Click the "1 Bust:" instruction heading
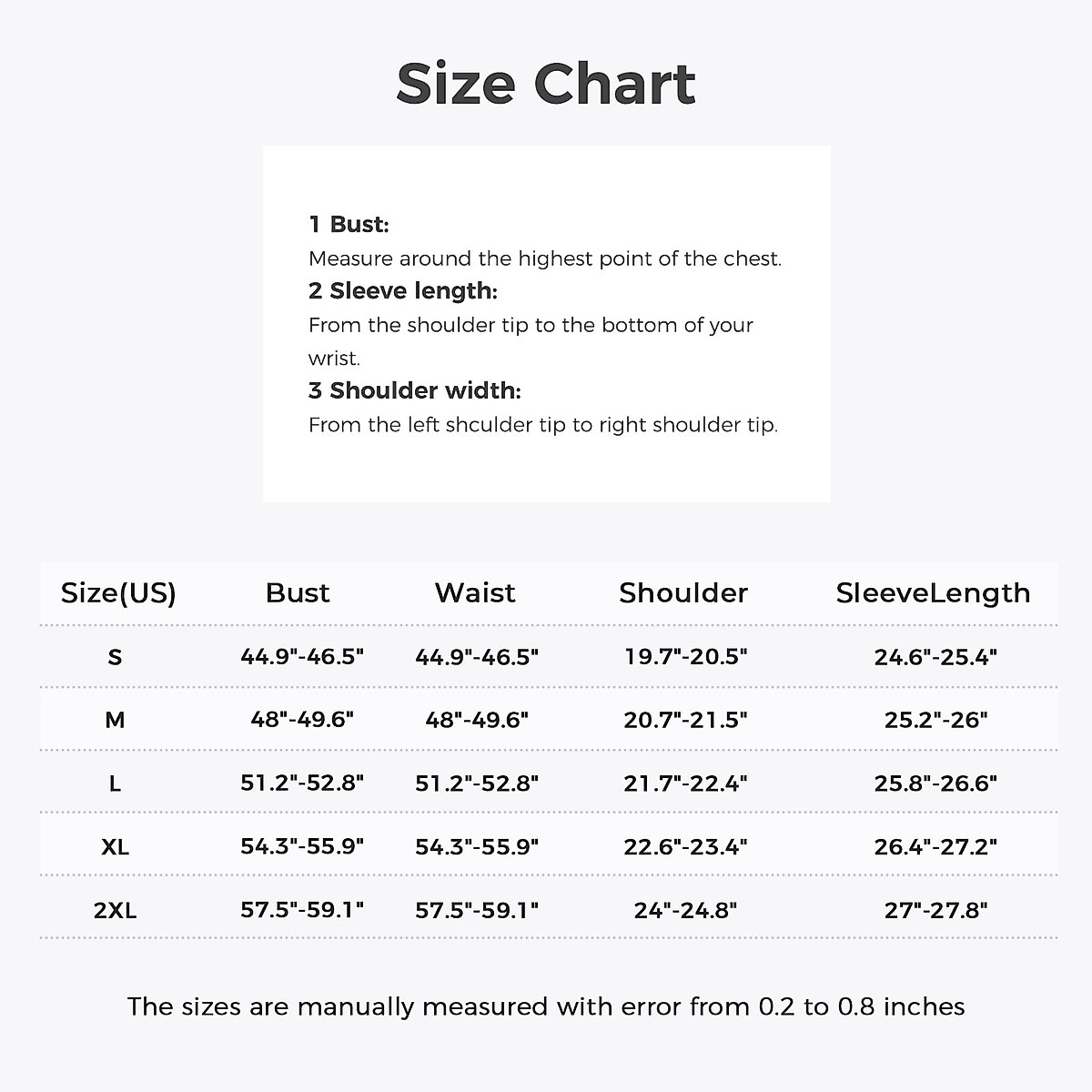 [x=349, y=225]
